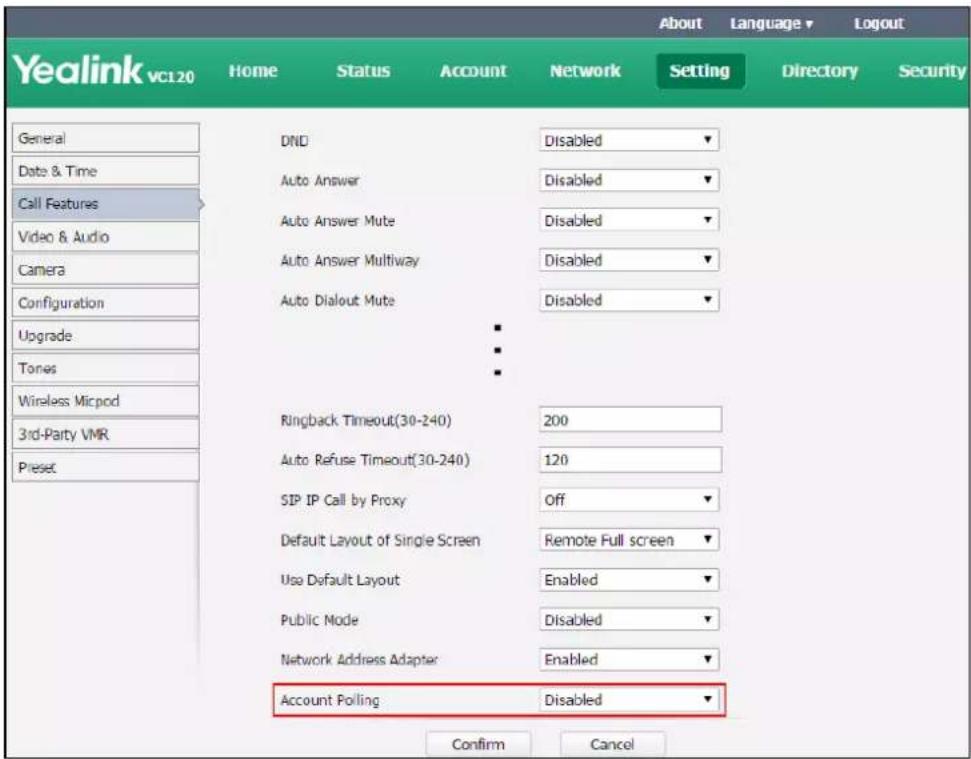Select General in the sidebar
The width and height of the screenshot is (971, 759).
(x=105, y=138)
